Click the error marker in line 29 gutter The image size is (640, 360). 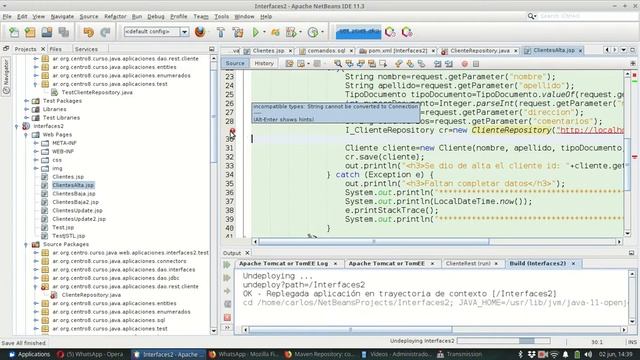[232, 131]
